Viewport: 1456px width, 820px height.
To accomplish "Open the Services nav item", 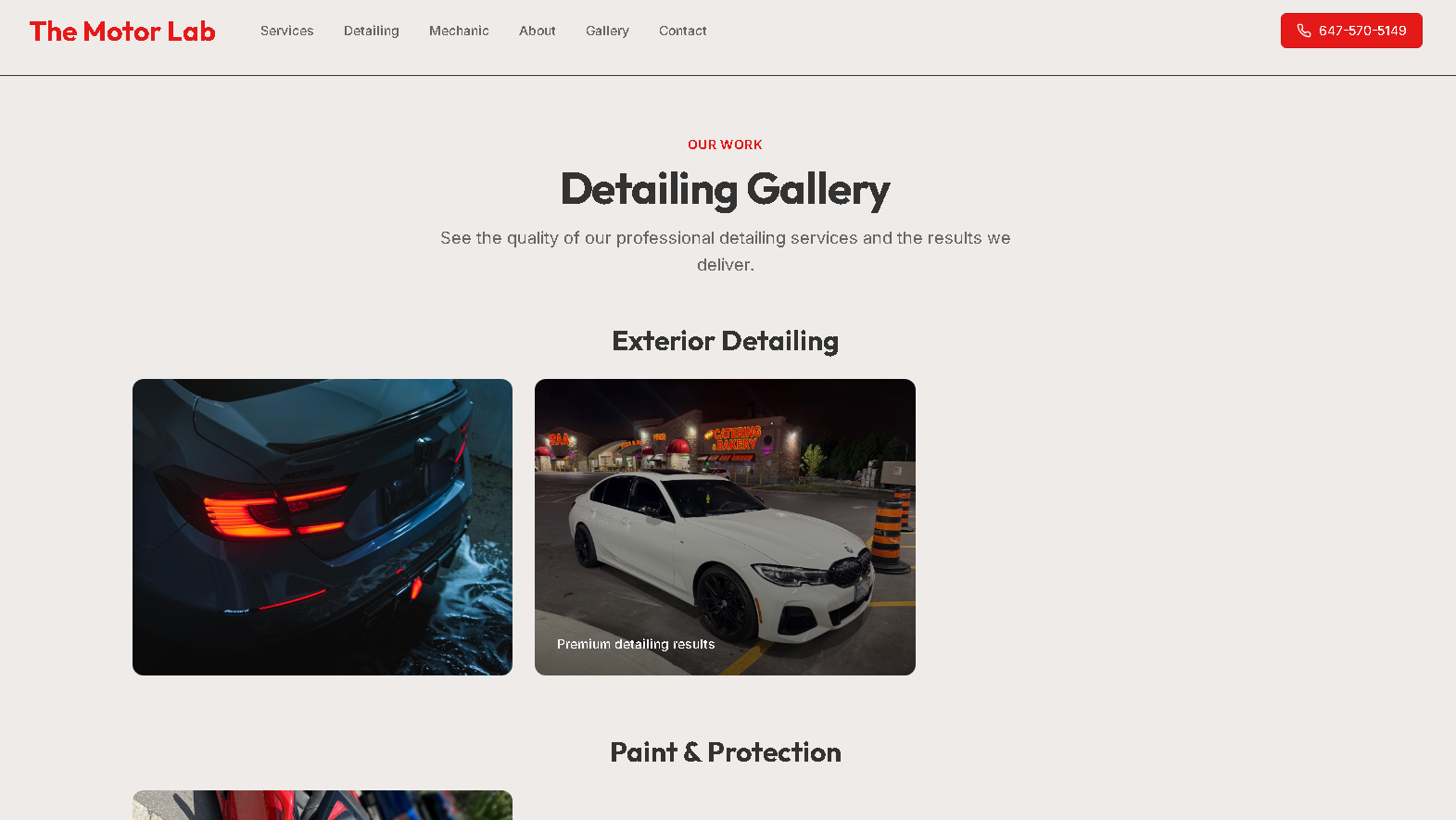I will pos(287,31).
